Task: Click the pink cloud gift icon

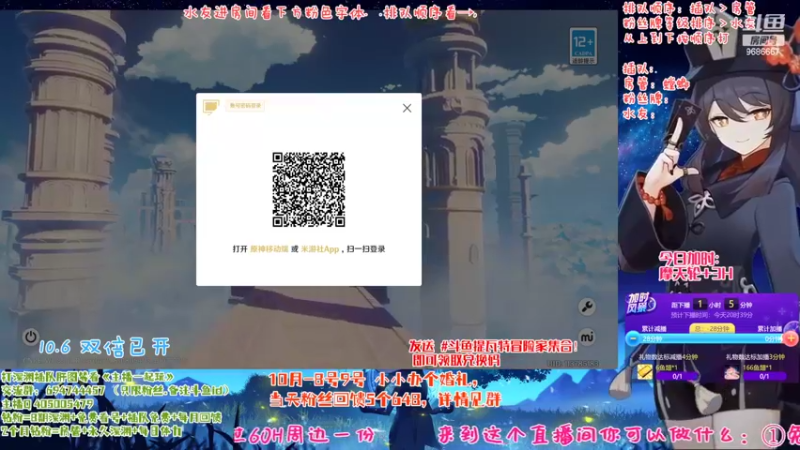Action: [x=732, y=372]
